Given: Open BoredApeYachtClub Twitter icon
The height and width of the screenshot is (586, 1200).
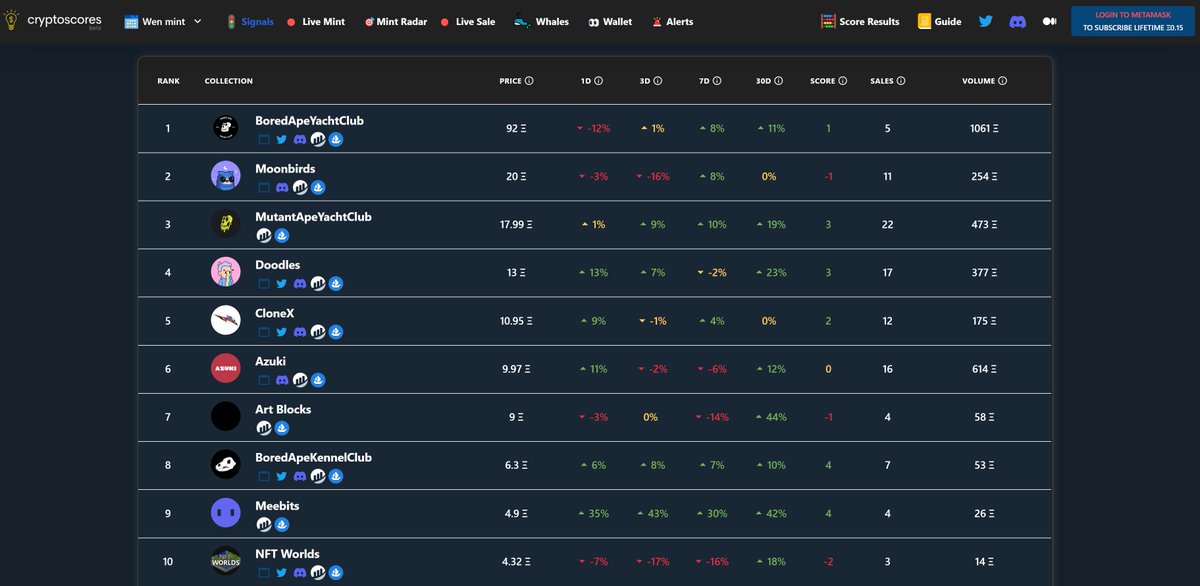Looking at the screenshot, I should point(282,139).
